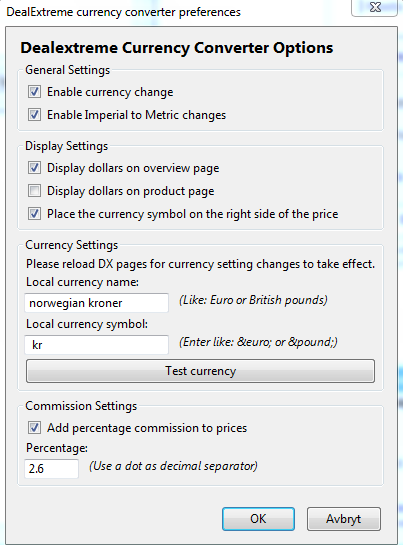Close the preferences dialog window
This screenshot has width=403, height=545.
pyautogui.click(x=375, y=7)
